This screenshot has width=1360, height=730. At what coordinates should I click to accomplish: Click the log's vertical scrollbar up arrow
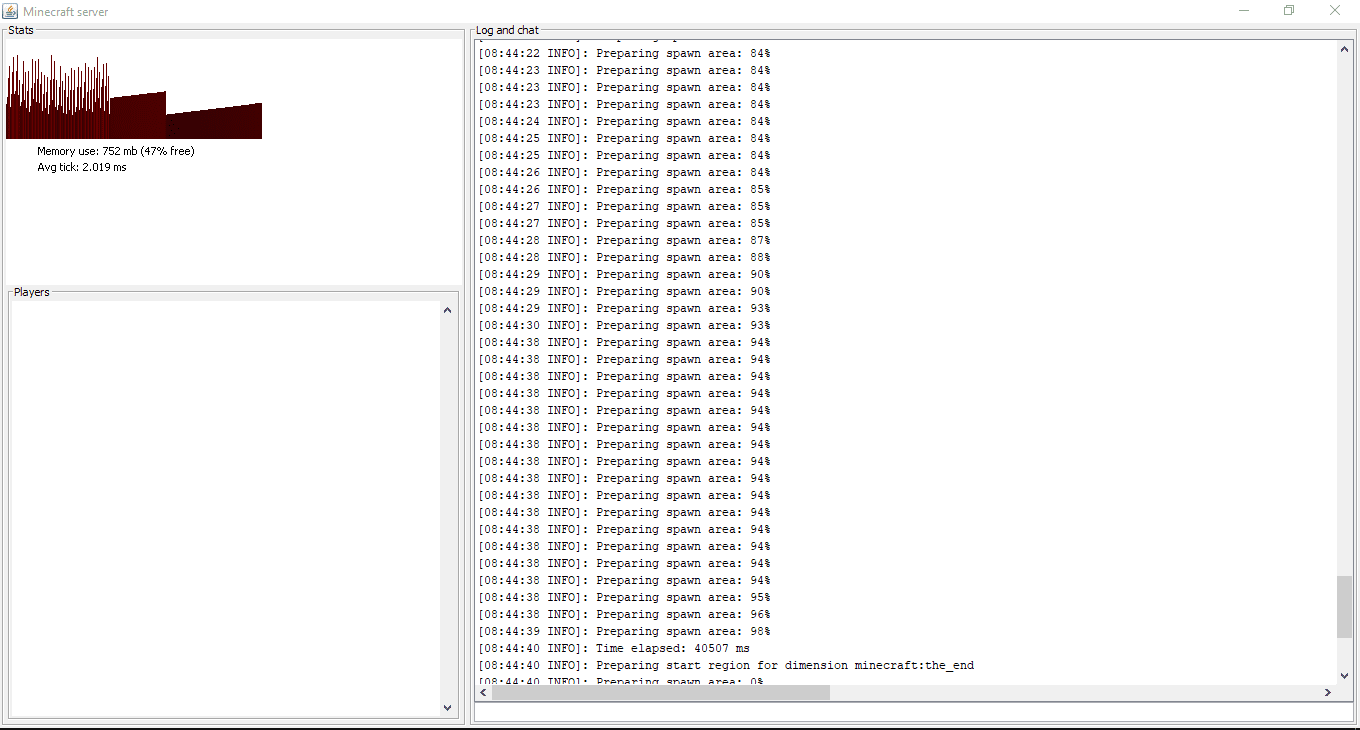pyautogui.click(x=1344, y=49)
